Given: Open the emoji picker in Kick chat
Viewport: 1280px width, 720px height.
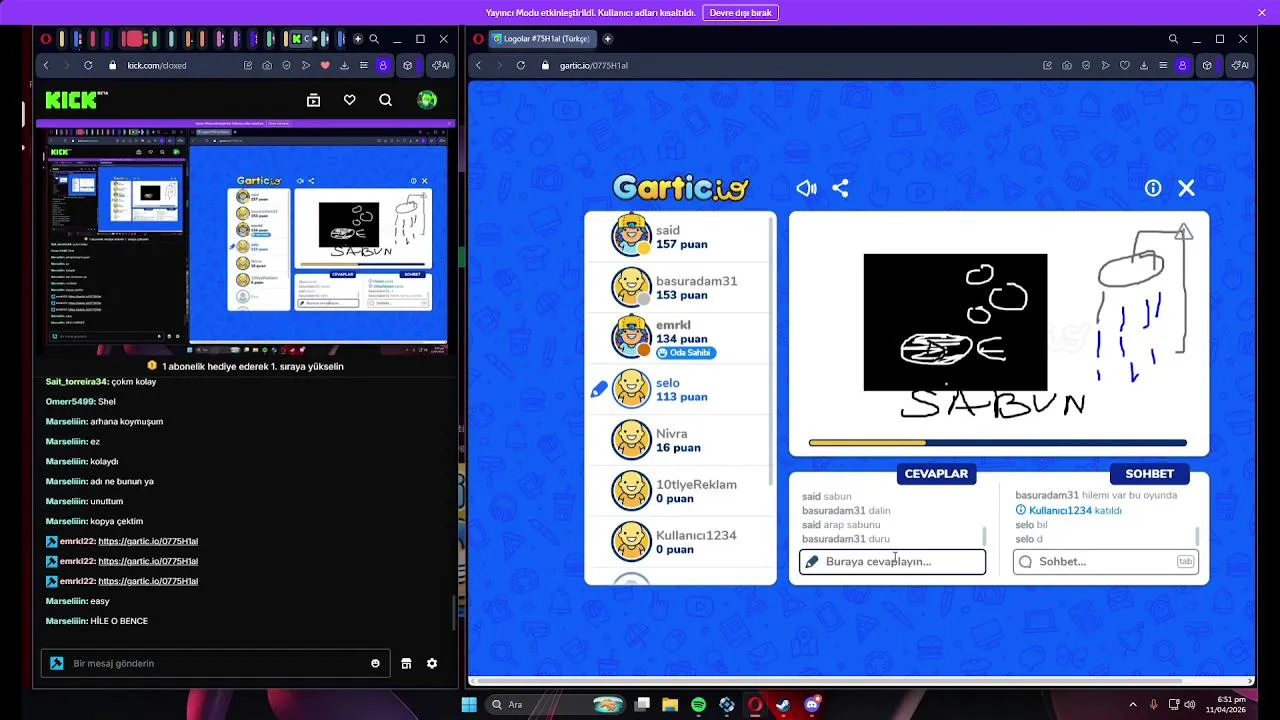Looking at the screenshot, I should click(376, 663).
